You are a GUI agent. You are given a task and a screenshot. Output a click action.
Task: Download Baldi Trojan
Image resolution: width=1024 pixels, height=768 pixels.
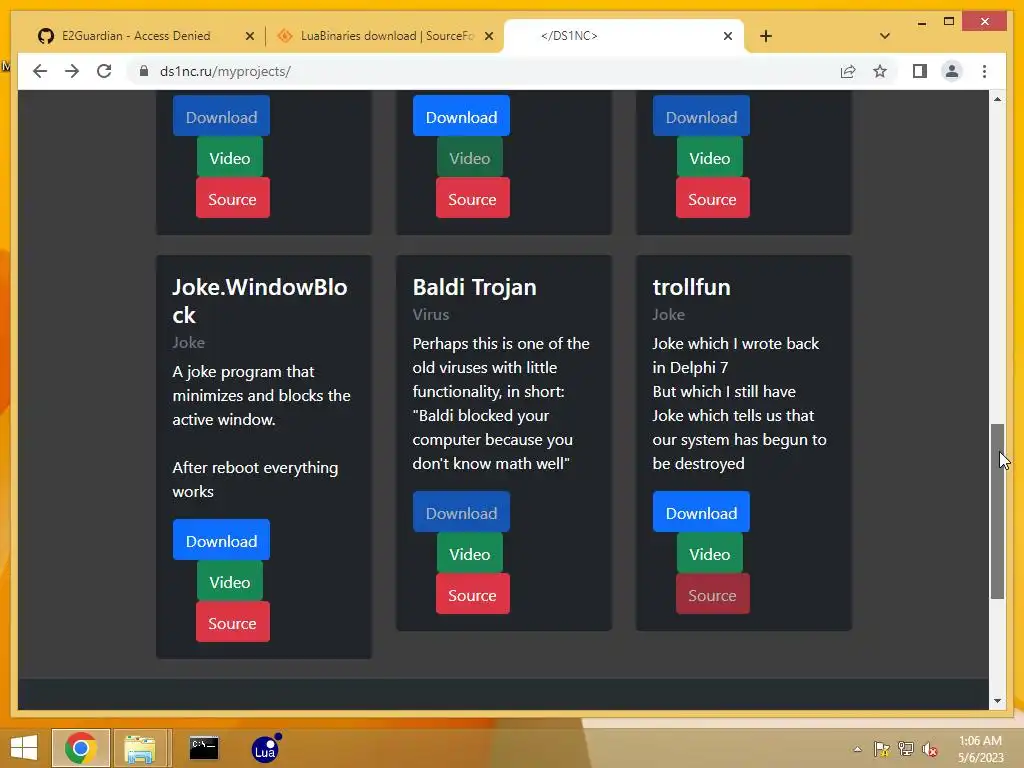461,512
